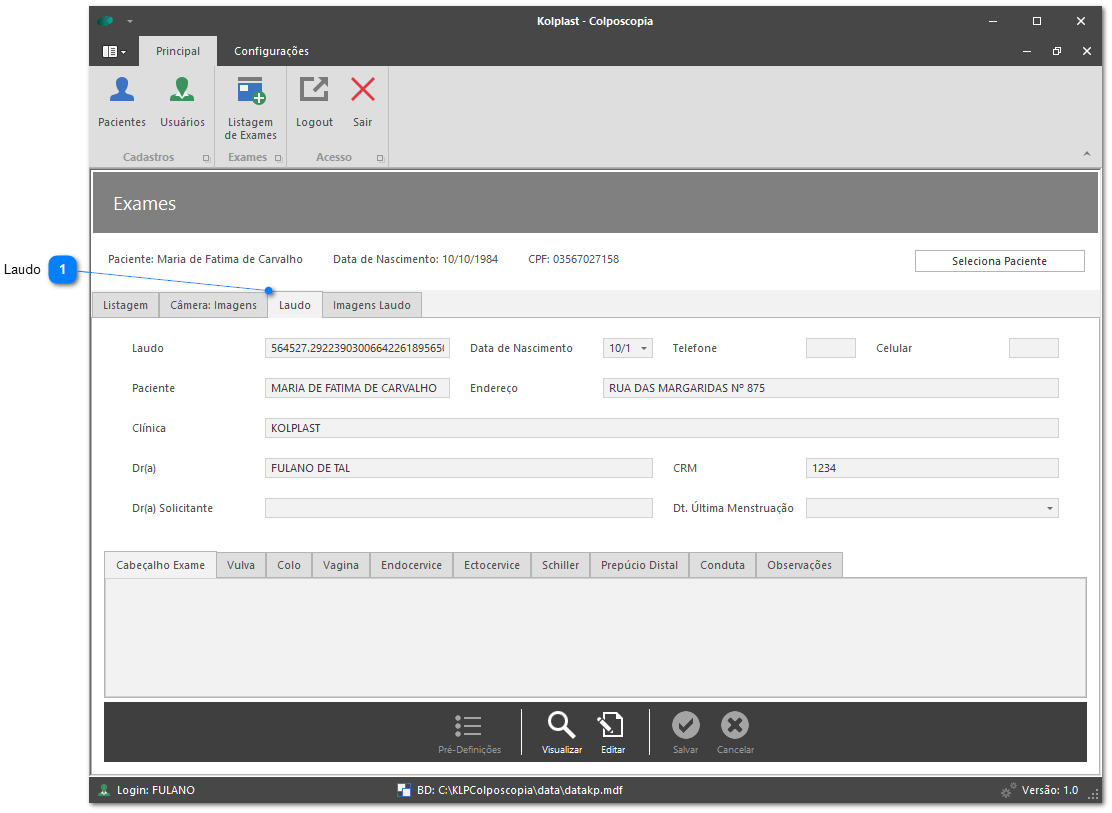Click the Cancelar icon
The image size is (1112, 813).
point(735,726)
